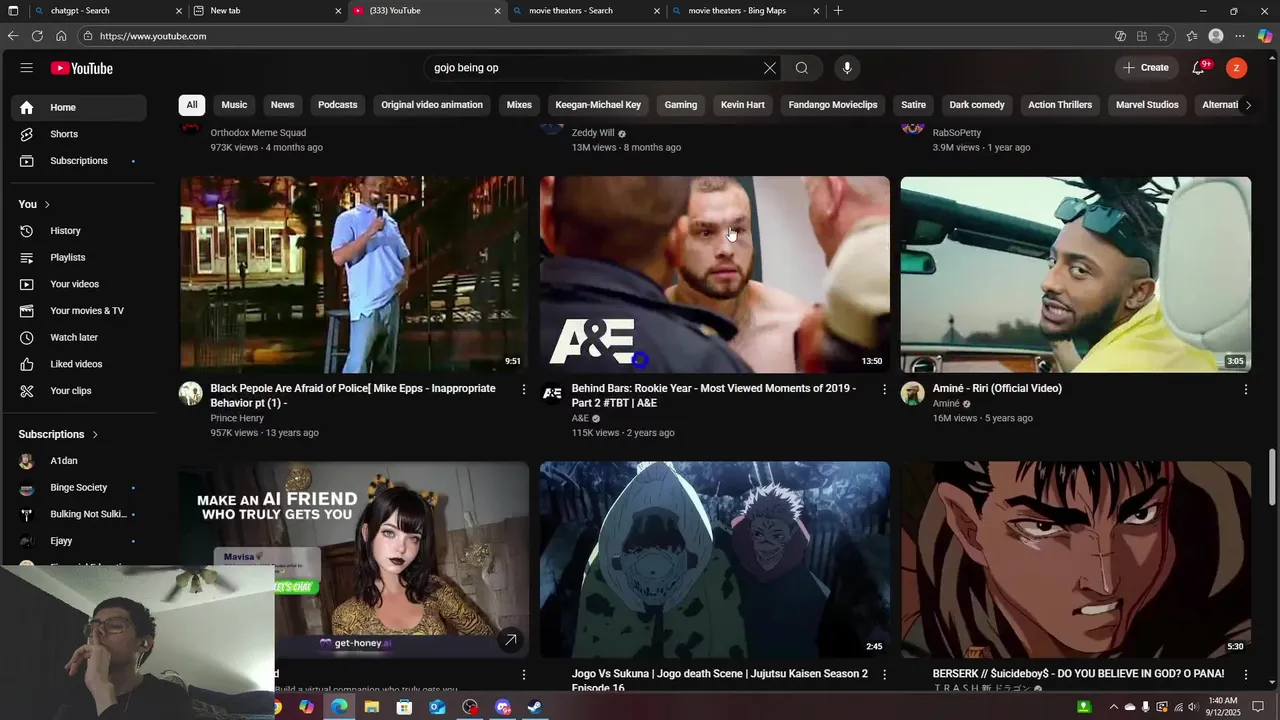Viewport: 1280px width, 720px height.
Task: Open the YouTube hamburger guide menu
Action: point(27,68)
